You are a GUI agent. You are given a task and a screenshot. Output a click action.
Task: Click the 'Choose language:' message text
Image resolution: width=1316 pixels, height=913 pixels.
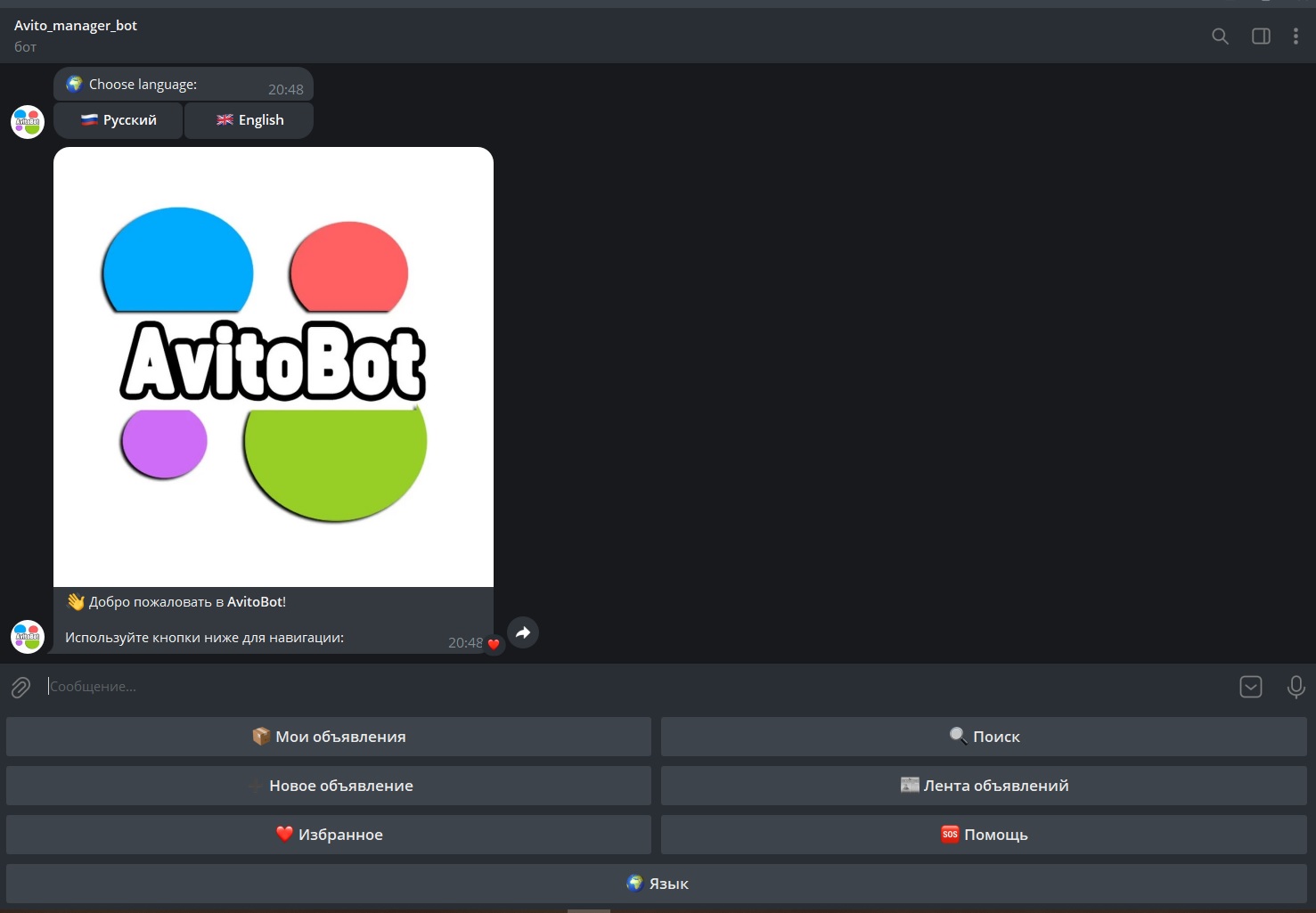coord(143,85)
